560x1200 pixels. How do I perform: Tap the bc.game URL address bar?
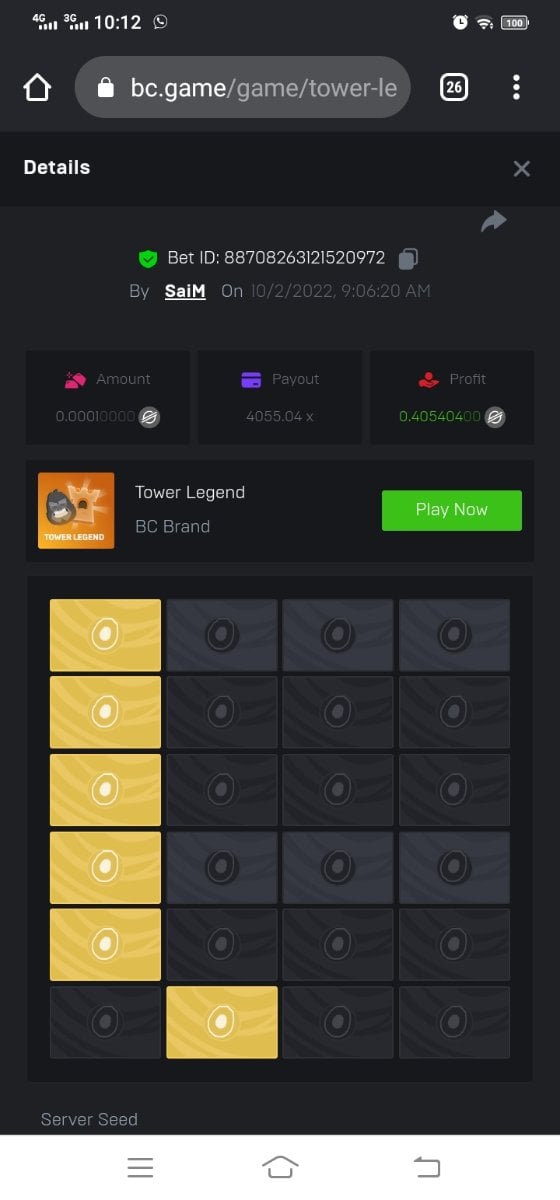[242, 88]
